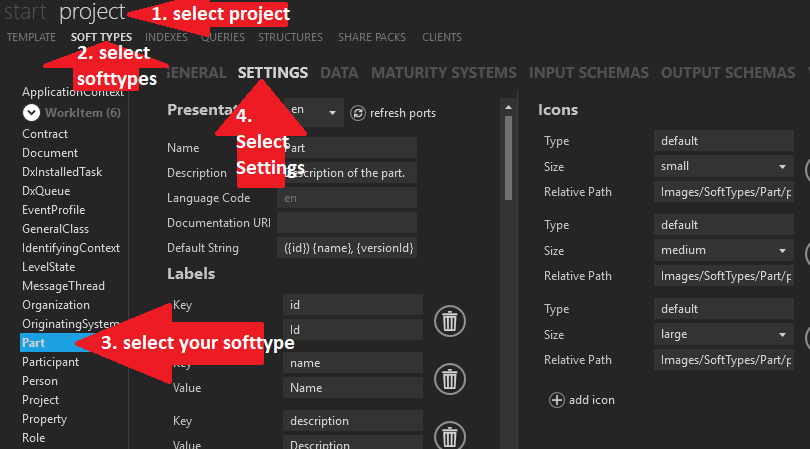810x449 pixels.
Task: Select the Contract soft type
Action: point(45,134)
